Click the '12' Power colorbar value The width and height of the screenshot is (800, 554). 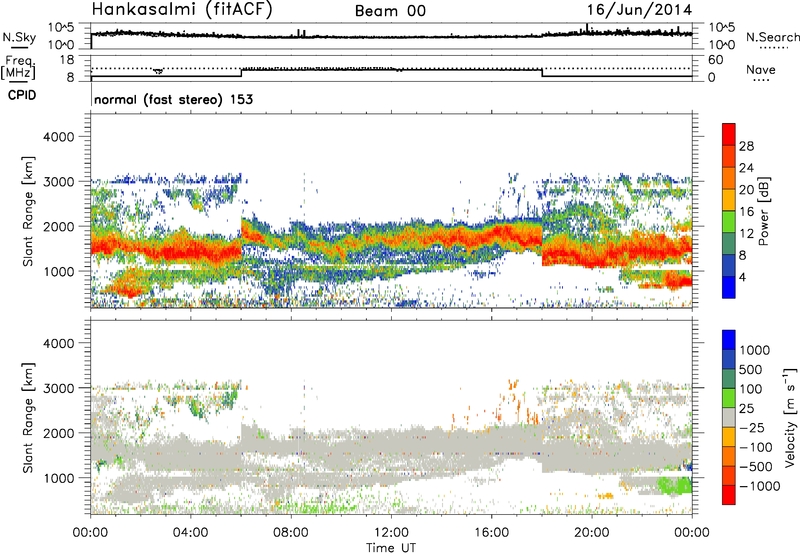pos(746,233)
